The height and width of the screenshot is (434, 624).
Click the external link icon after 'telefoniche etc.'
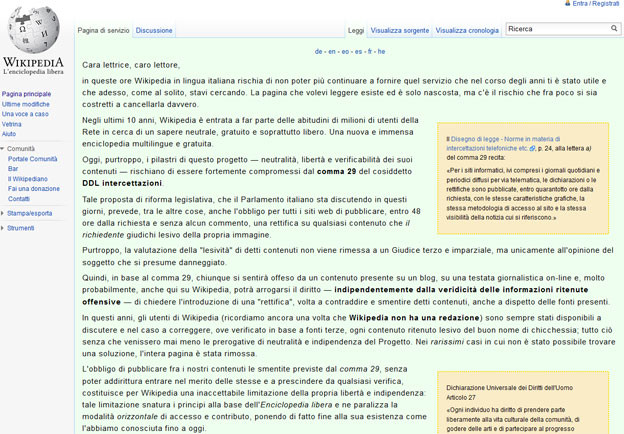532,148
